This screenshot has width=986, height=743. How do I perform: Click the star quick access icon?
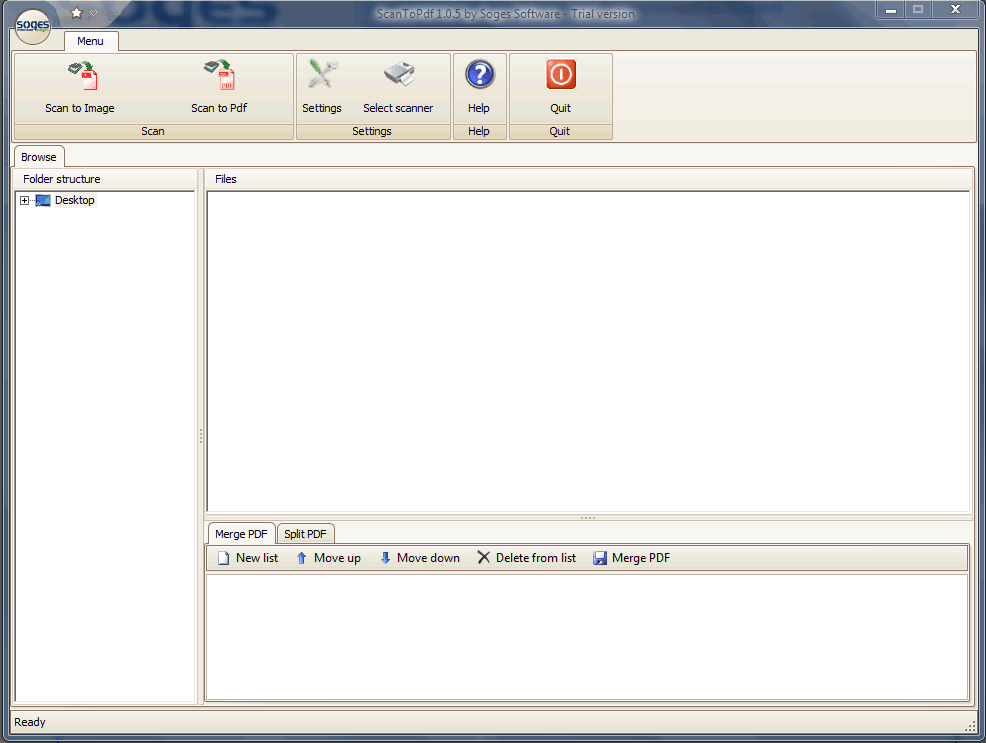click(77, 13)
